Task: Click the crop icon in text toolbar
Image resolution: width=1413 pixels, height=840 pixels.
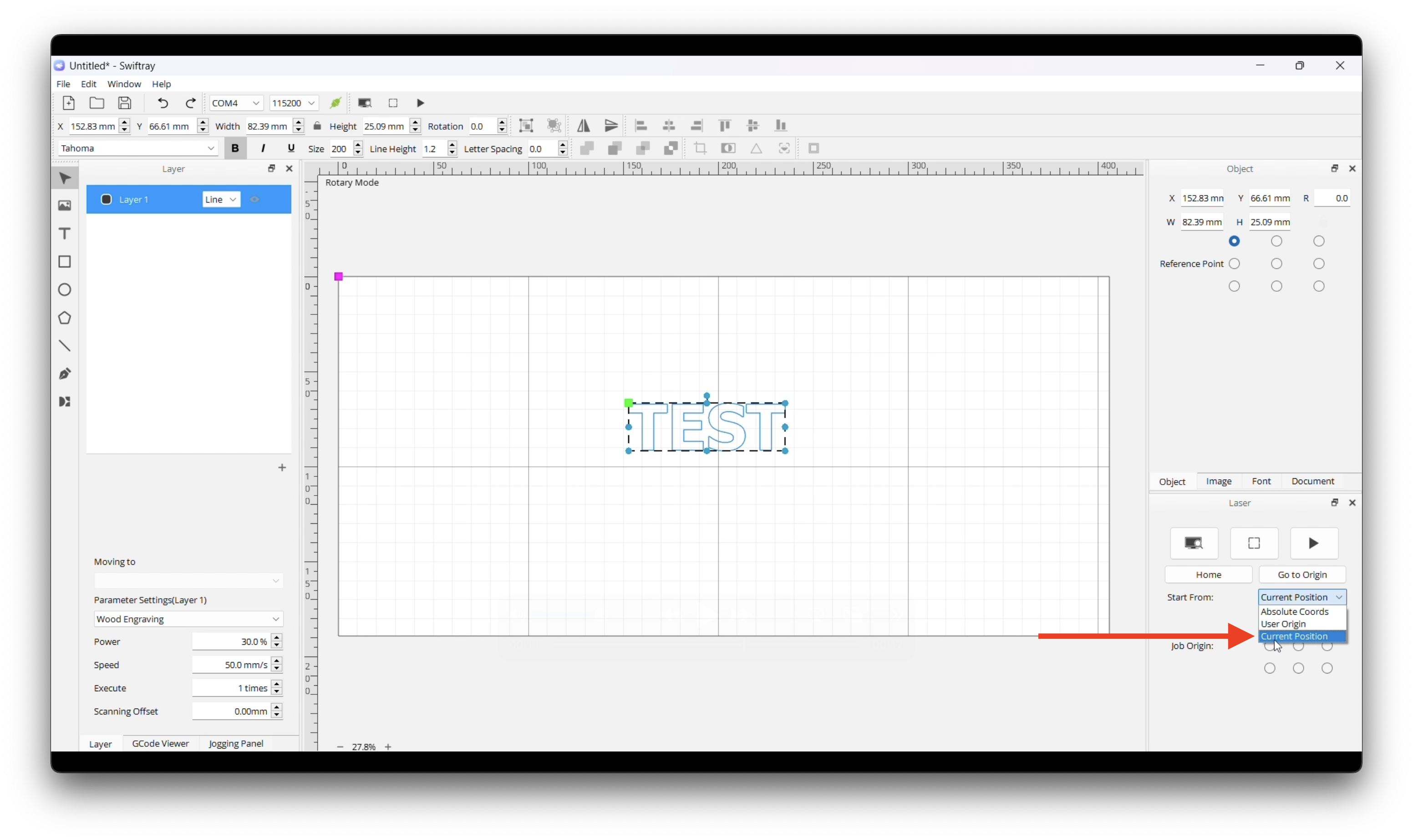Action: tap(700, 148)
